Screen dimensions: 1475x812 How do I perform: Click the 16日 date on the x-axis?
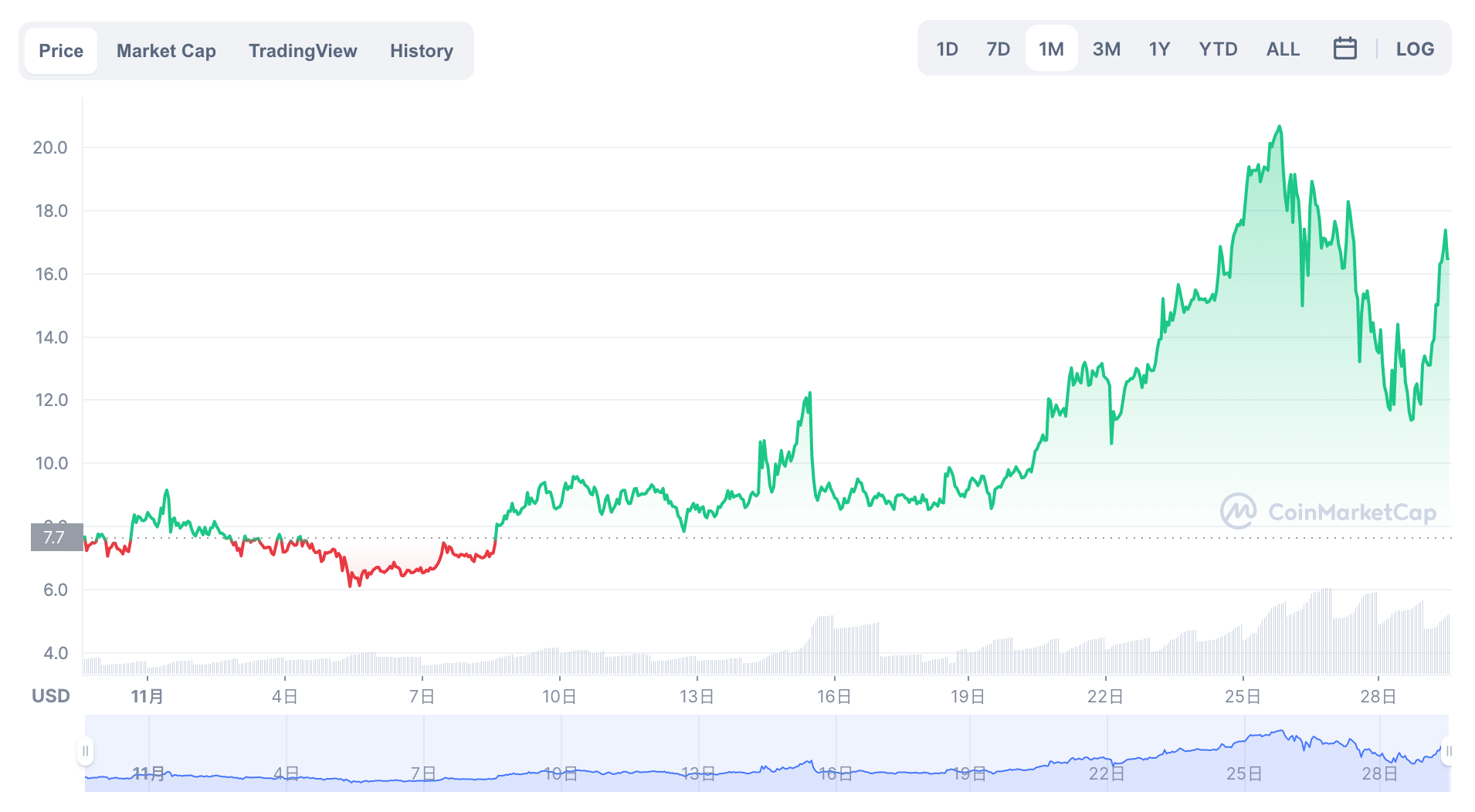(x=834, y=696)
